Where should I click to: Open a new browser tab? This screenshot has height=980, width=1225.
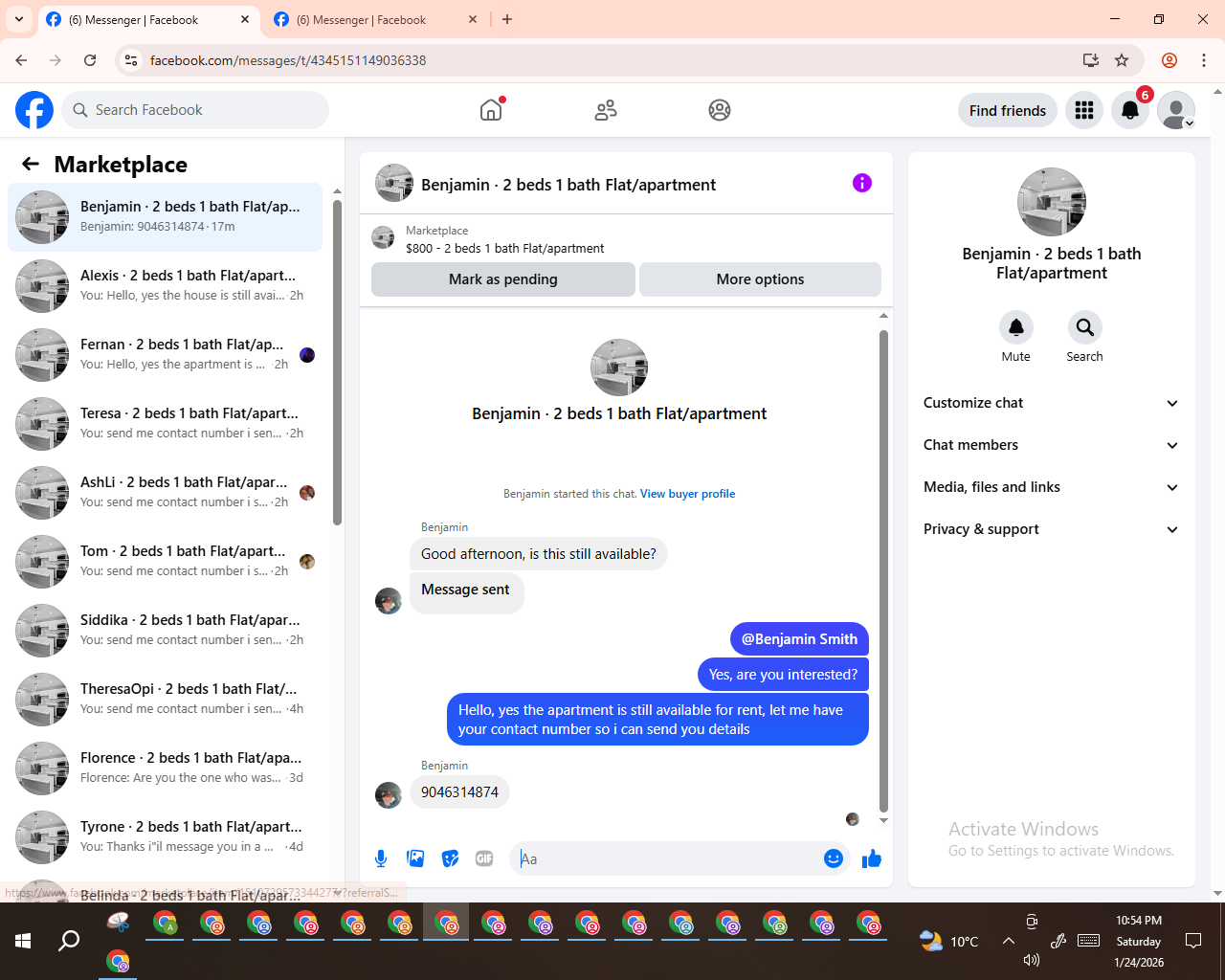coord(507,19)
